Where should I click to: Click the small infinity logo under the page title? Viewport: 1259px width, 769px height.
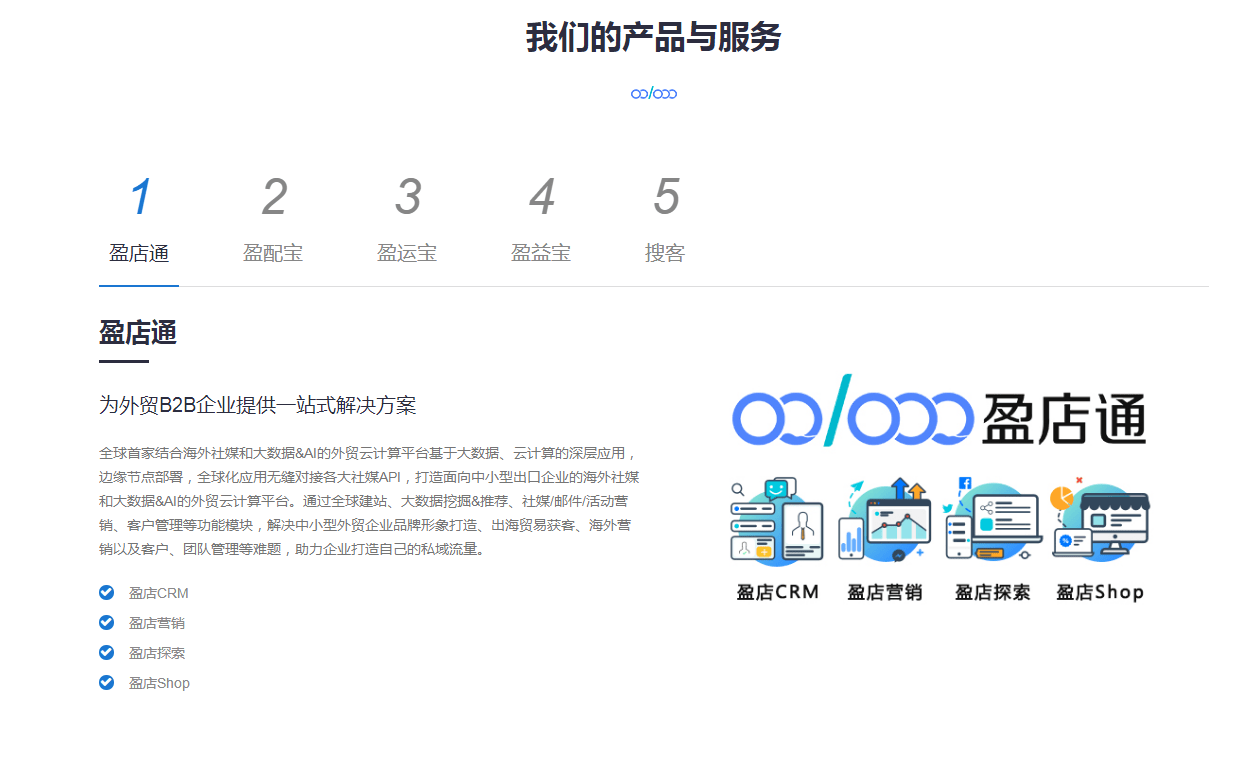pyautogui.click(x=654, y=94)
